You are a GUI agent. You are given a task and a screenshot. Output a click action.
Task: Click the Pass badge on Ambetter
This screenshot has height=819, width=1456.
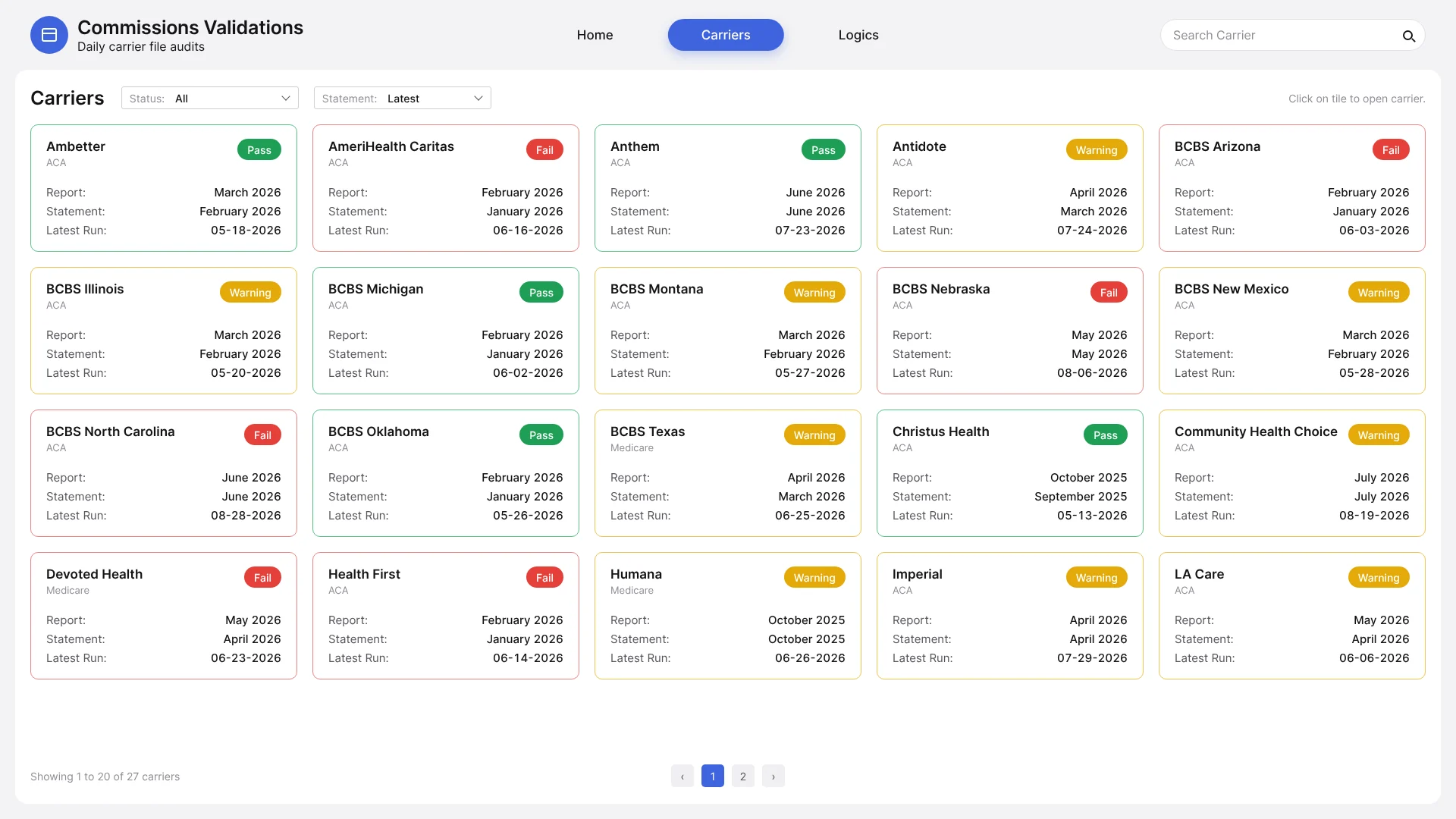259,150
